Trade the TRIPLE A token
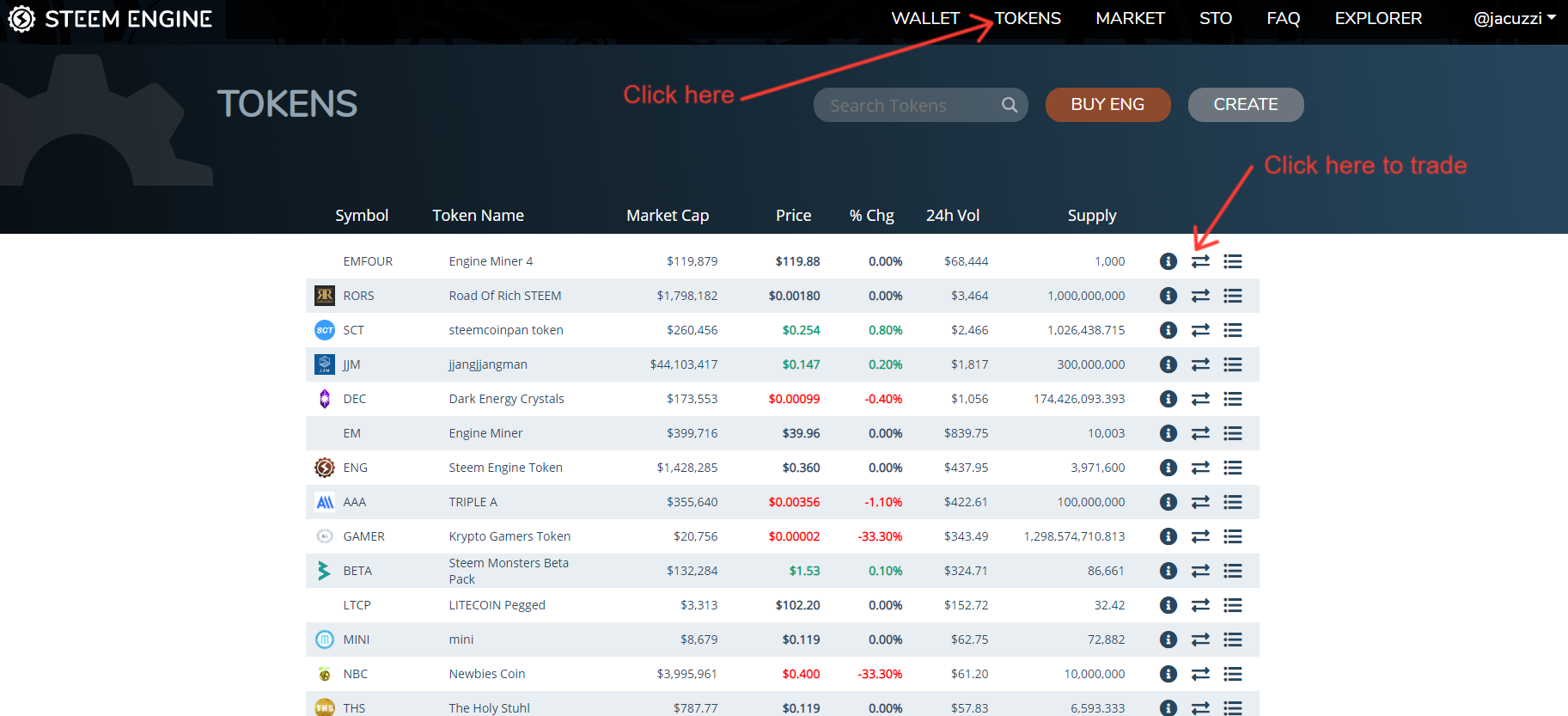The width and height of the screenshot is (1568, 716). [x=1200, y=502]
